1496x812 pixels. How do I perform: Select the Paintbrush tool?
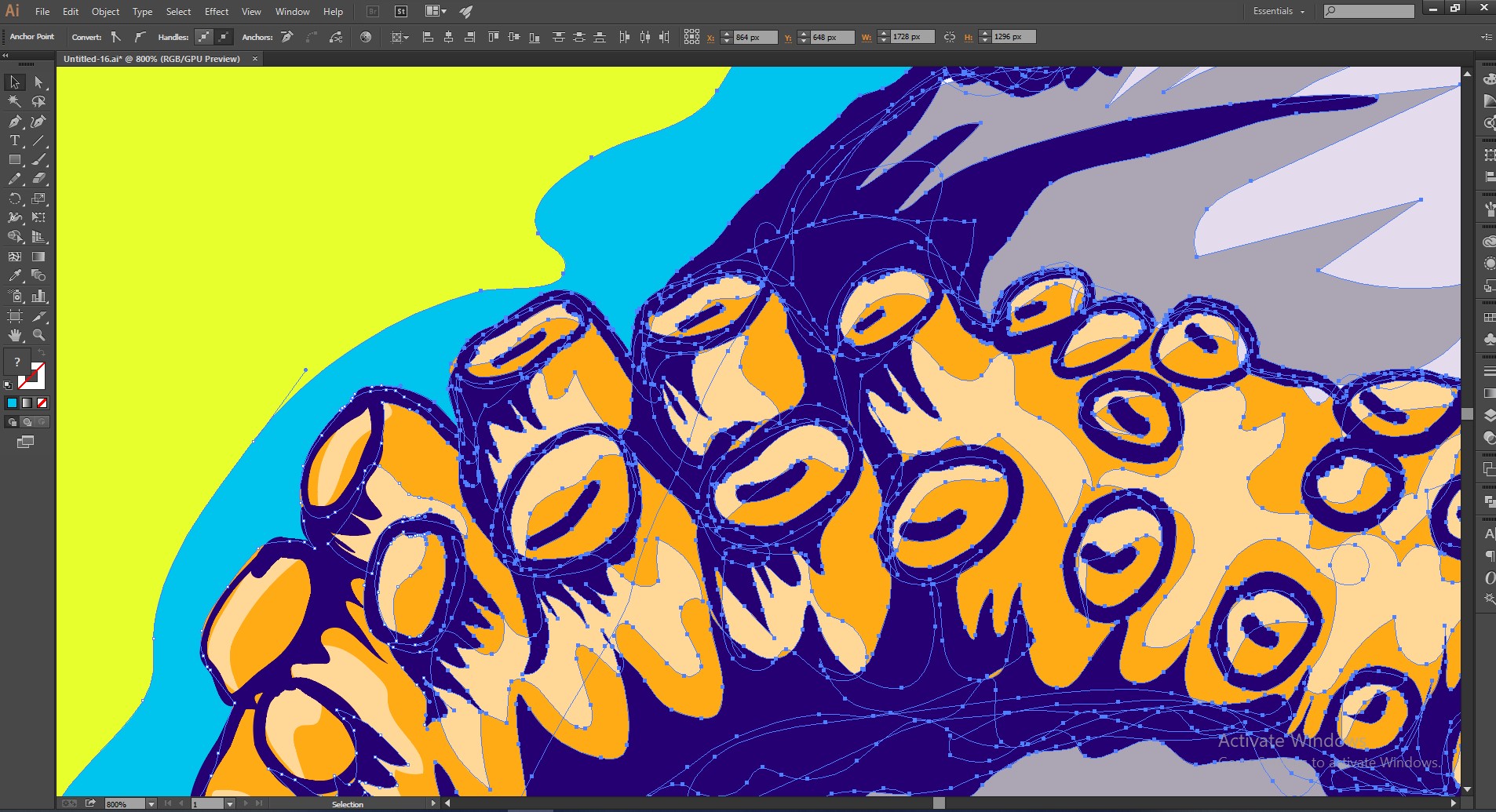tap(38, 159)
